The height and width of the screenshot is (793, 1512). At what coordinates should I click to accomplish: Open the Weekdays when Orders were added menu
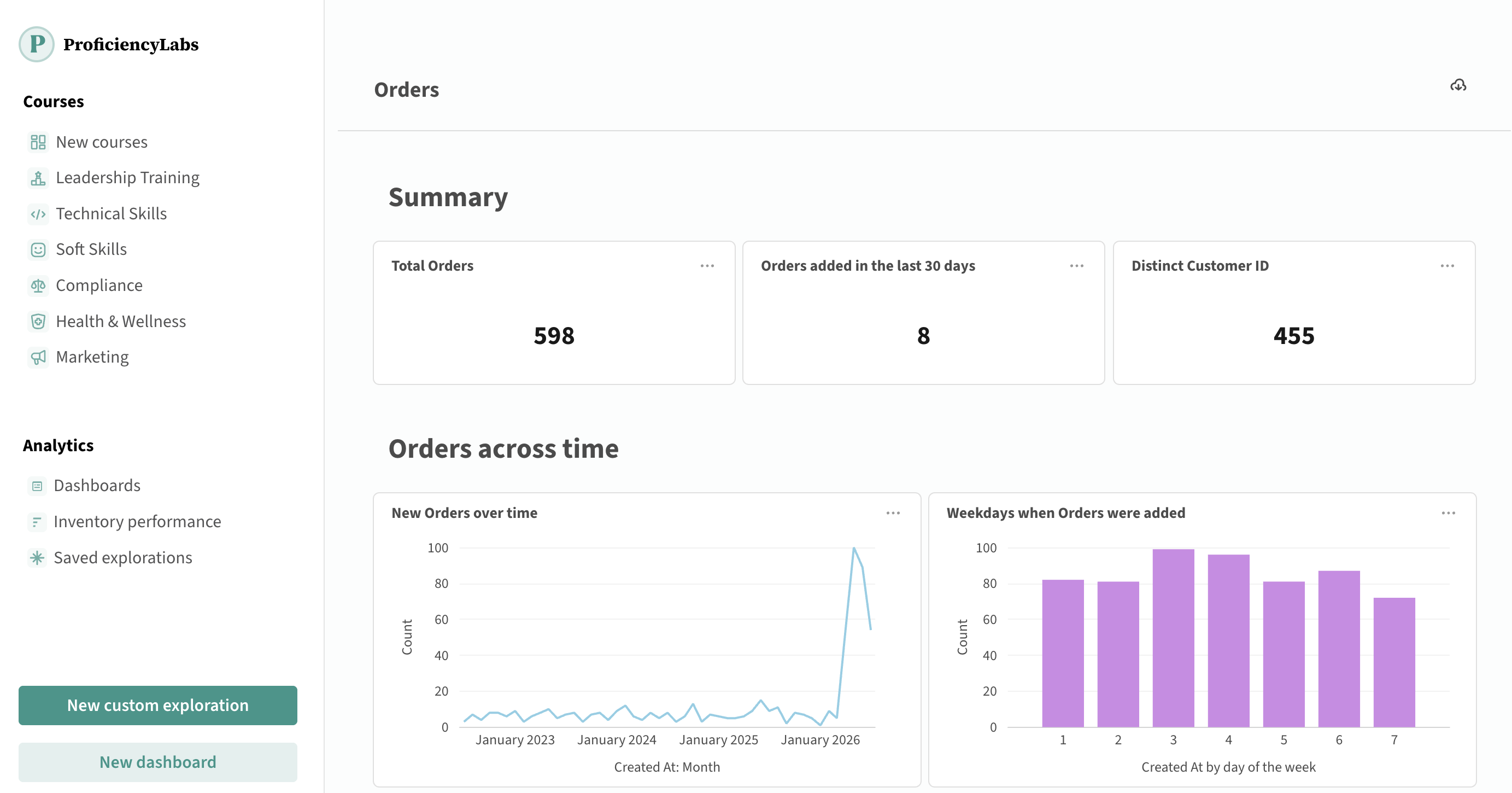pos(1448,513)
